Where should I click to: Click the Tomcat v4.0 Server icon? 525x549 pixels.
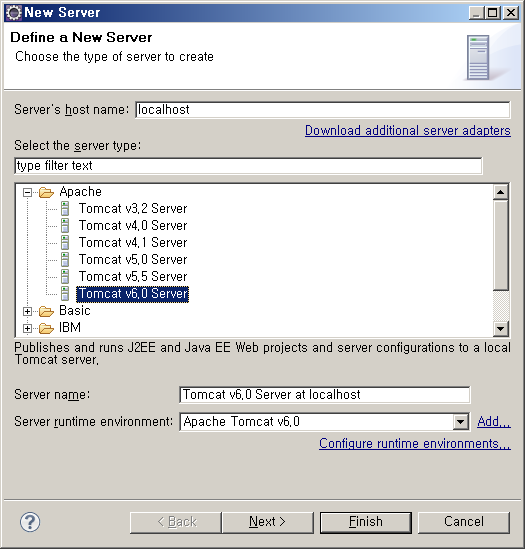65,225
